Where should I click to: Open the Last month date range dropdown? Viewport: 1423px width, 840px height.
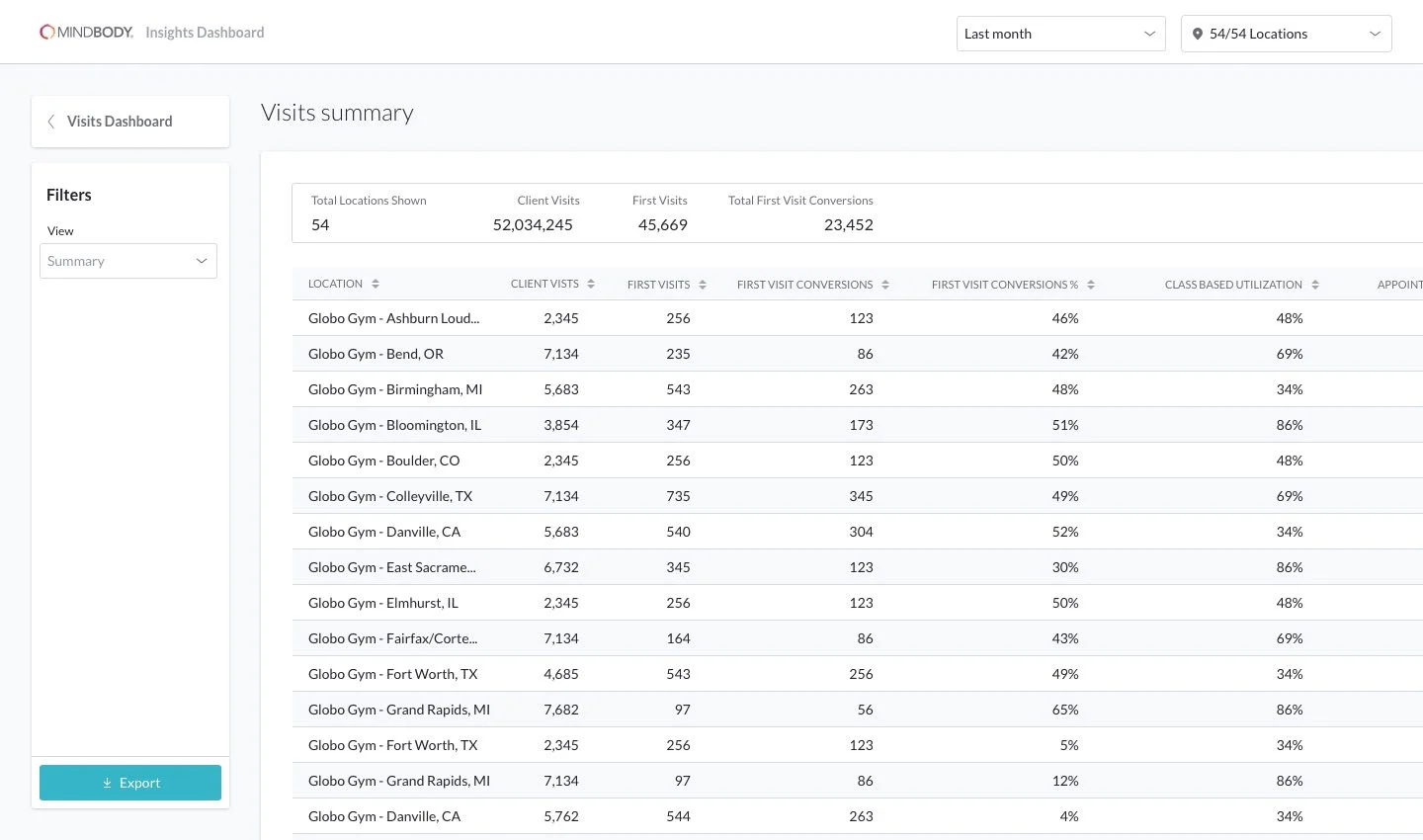pos(1060,34)
